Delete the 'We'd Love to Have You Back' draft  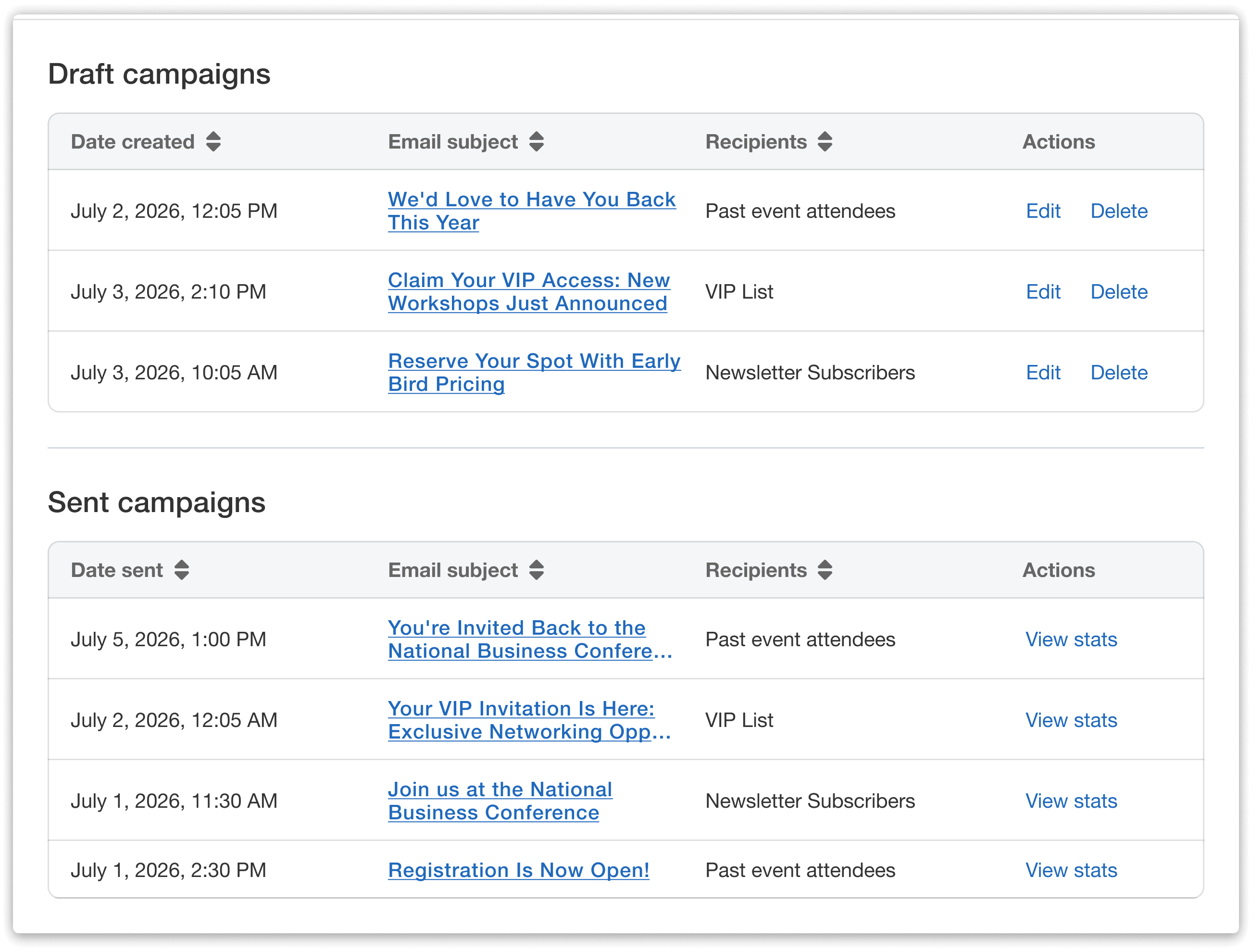tap(1119, 211)
